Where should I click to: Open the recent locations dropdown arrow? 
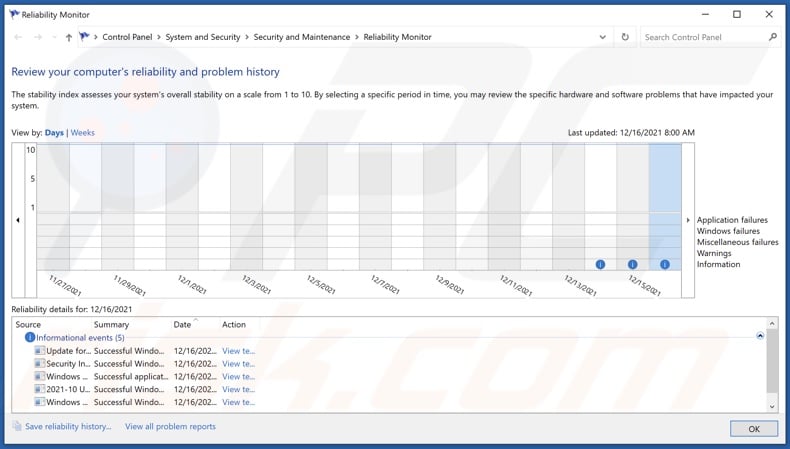54,37
